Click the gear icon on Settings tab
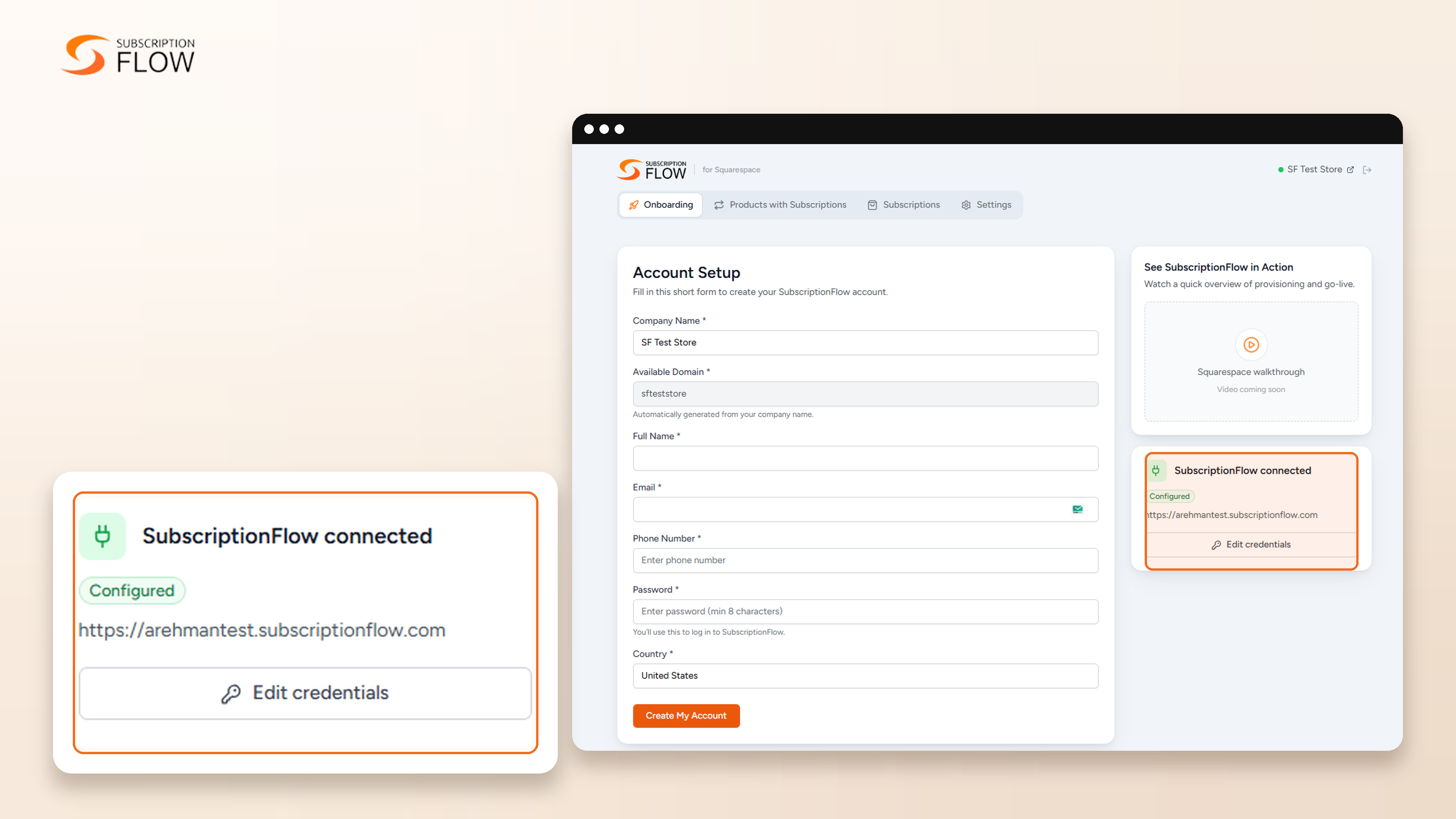 tap(966, 205)
